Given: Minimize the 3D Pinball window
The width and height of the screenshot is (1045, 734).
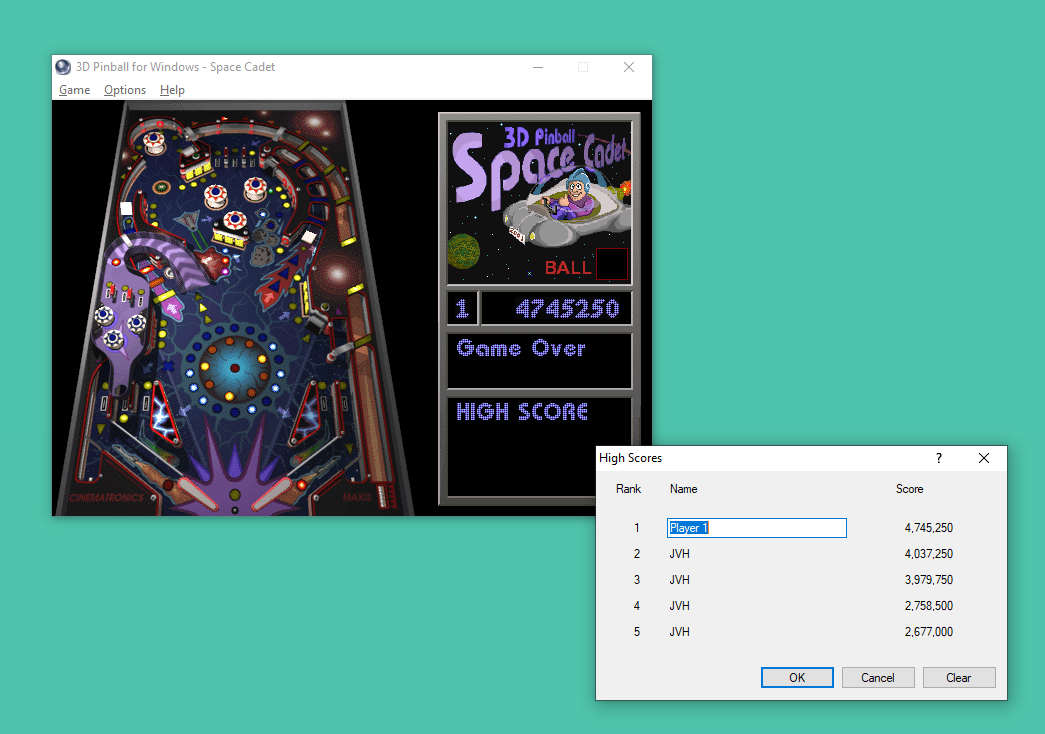Looking at the screenshot, I should click(x=537, y=67).
